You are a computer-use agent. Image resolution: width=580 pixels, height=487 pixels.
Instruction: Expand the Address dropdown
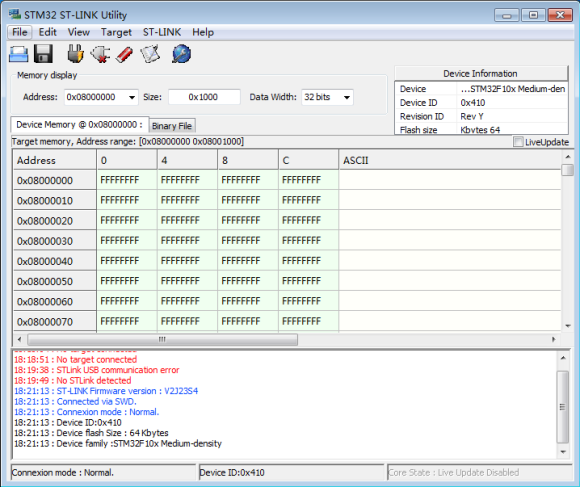132,97
